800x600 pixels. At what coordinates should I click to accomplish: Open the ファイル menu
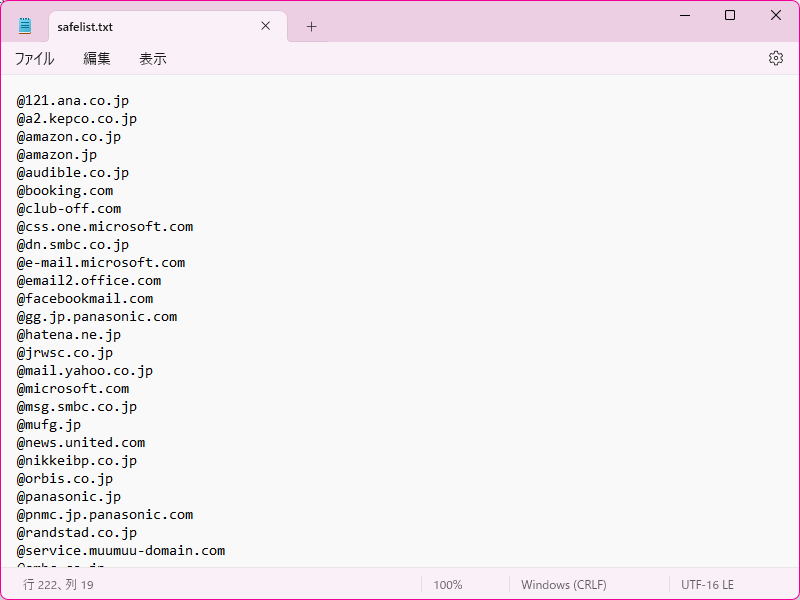pos(34,59)
